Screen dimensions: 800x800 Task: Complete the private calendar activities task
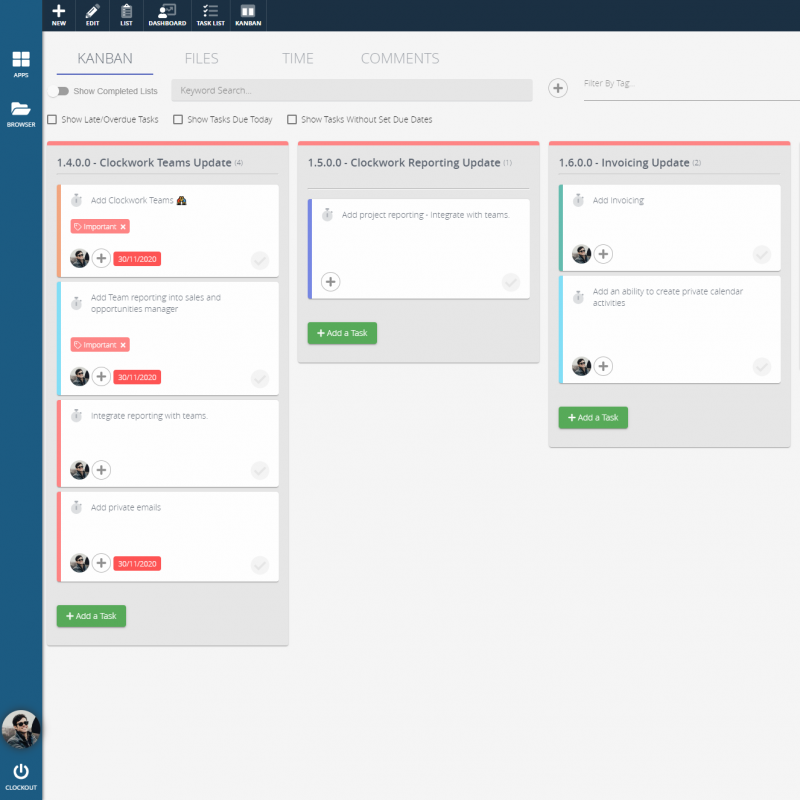click(x=762, y=366)
